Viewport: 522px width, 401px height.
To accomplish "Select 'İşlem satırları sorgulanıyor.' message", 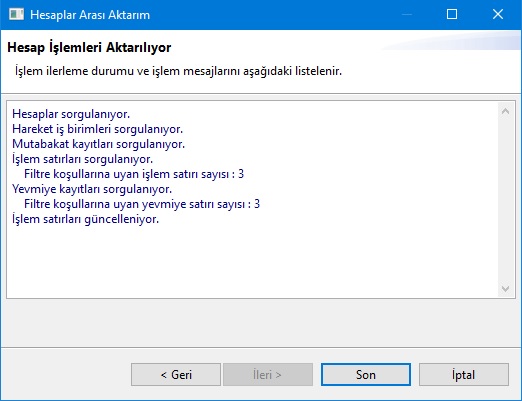I will (x=83, y=159).
